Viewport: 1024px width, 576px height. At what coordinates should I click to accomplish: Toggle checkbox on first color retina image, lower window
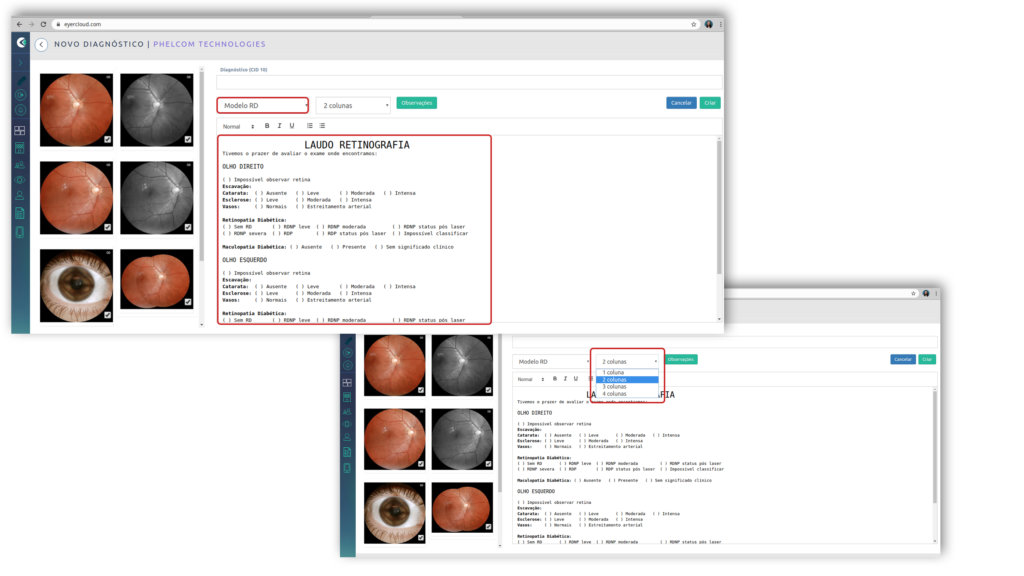point(421,390)
